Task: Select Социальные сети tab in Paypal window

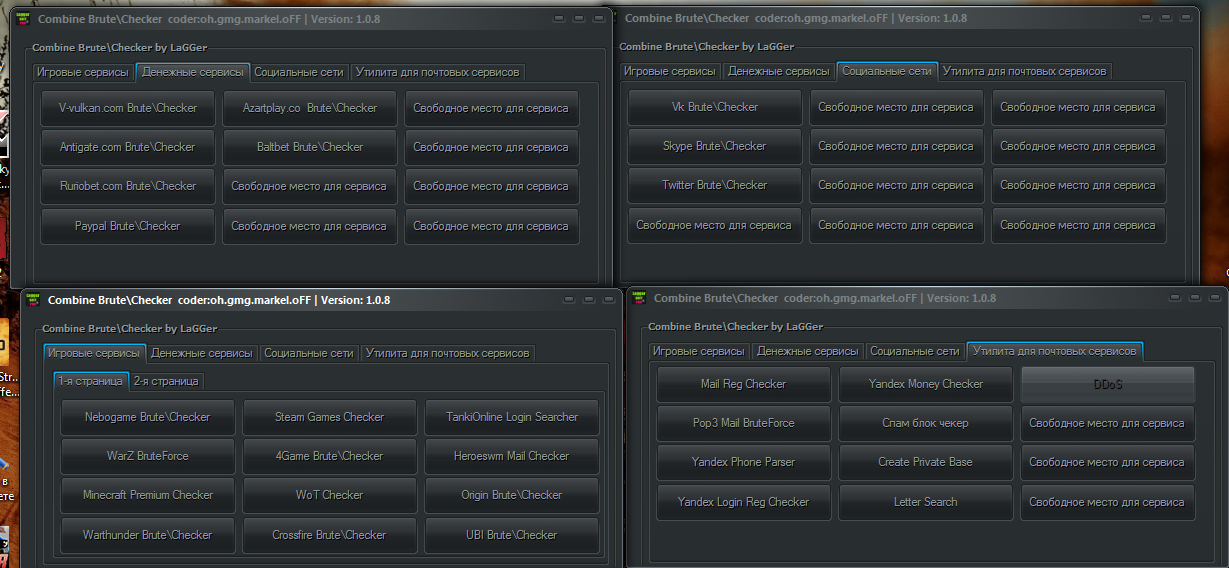Action: [299, 72]
